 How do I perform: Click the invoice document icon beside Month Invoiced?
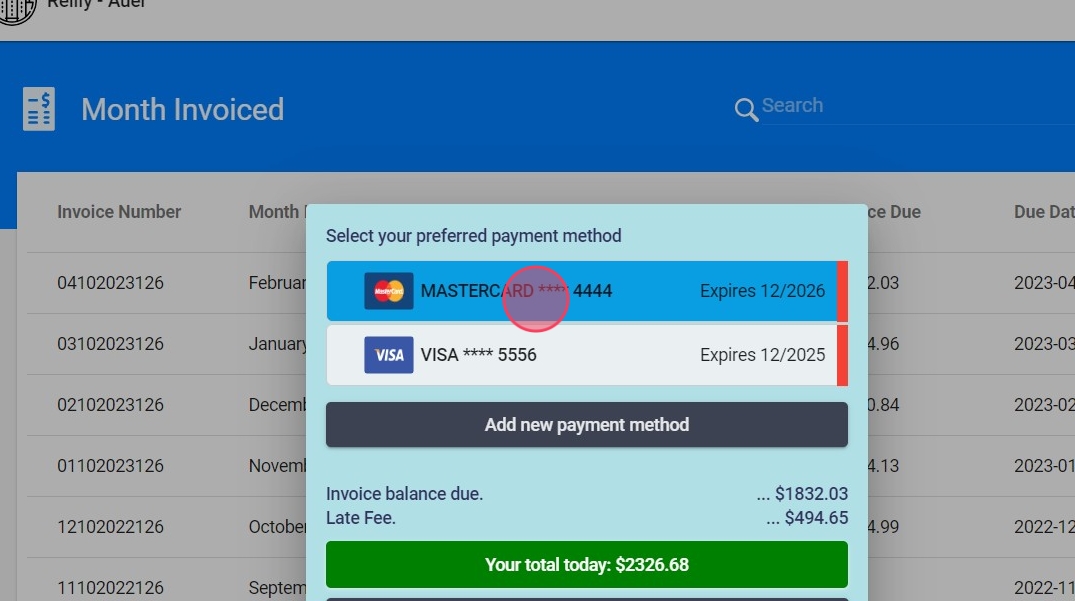click(x=39, y=109)
